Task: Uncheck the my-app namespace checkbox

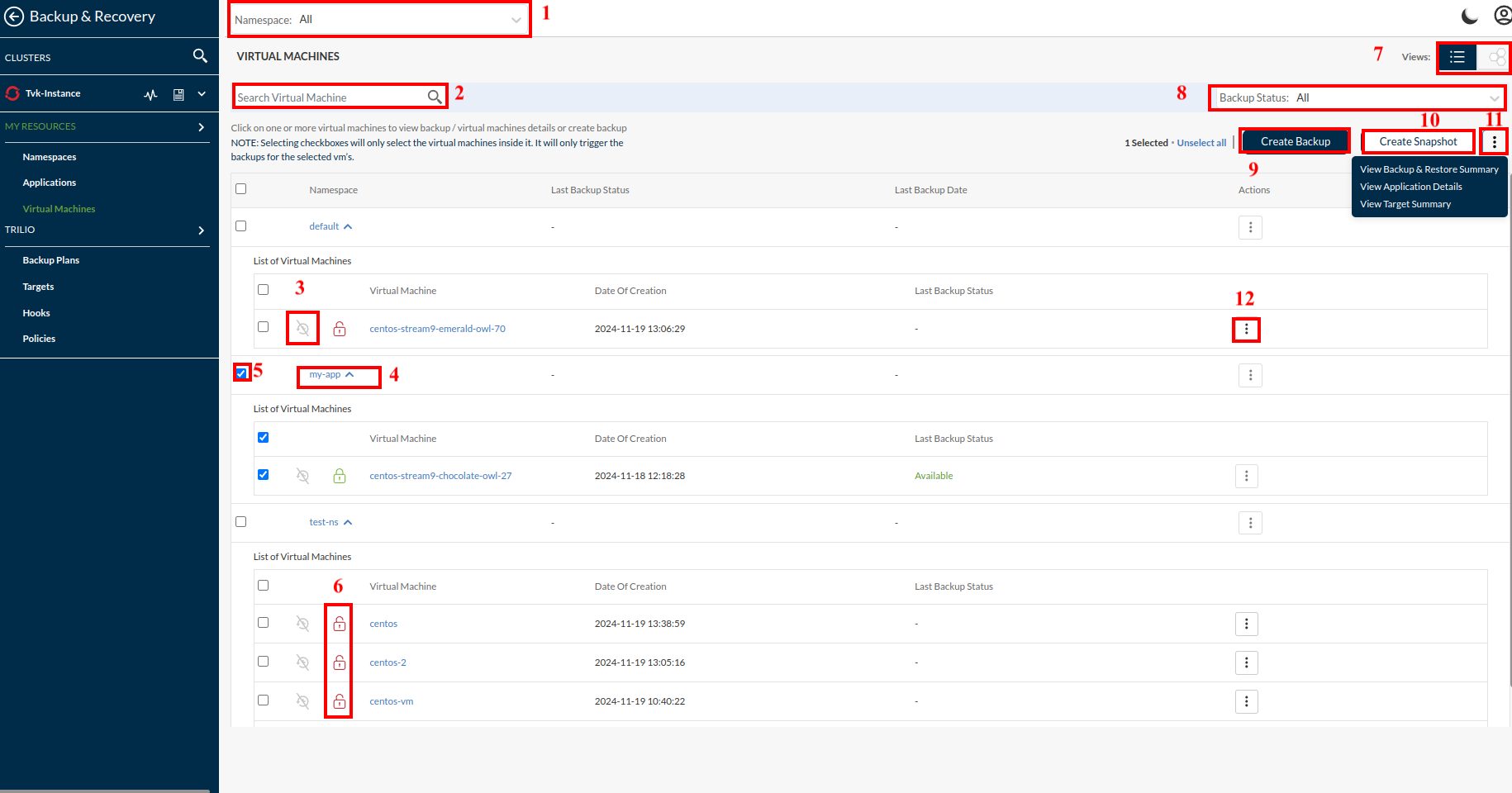Action: pyautogui.click(x=241, y=373)
